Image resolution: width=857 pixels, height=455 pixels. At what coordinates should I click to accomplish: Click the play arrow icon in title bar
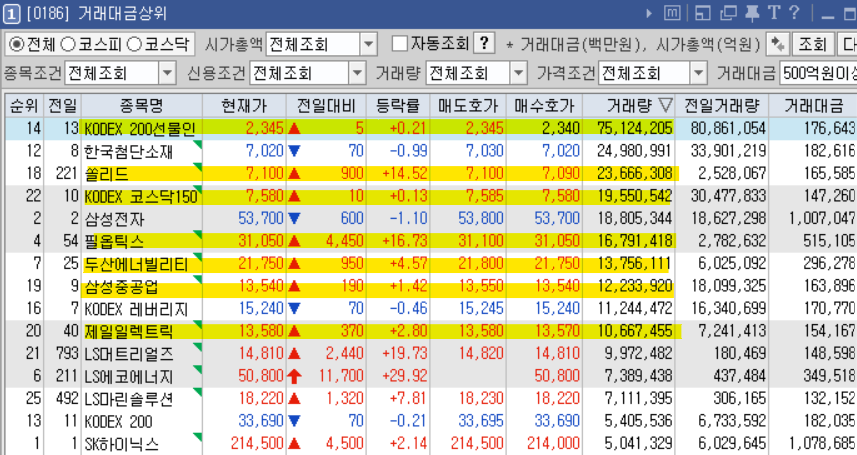(649, 13)
